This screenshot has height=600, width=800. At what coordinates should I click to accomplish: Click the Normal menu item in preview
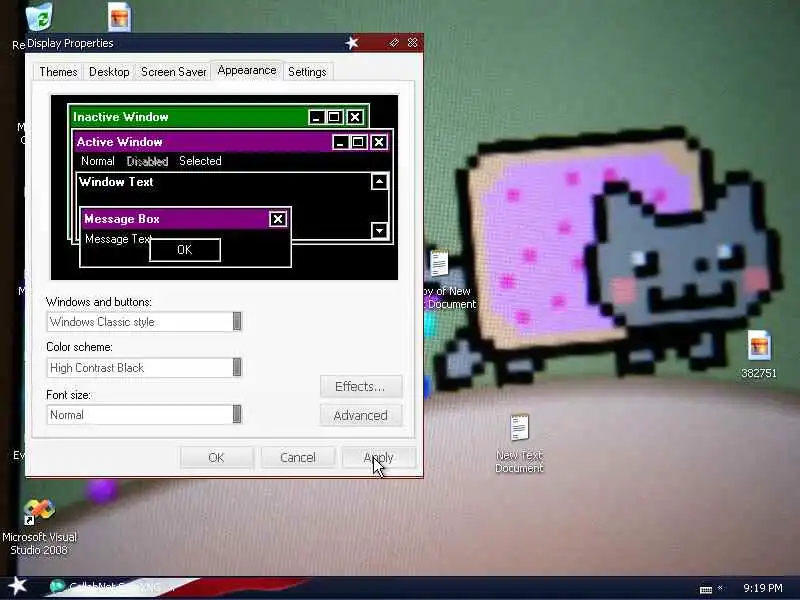click(x=97, y=161)
